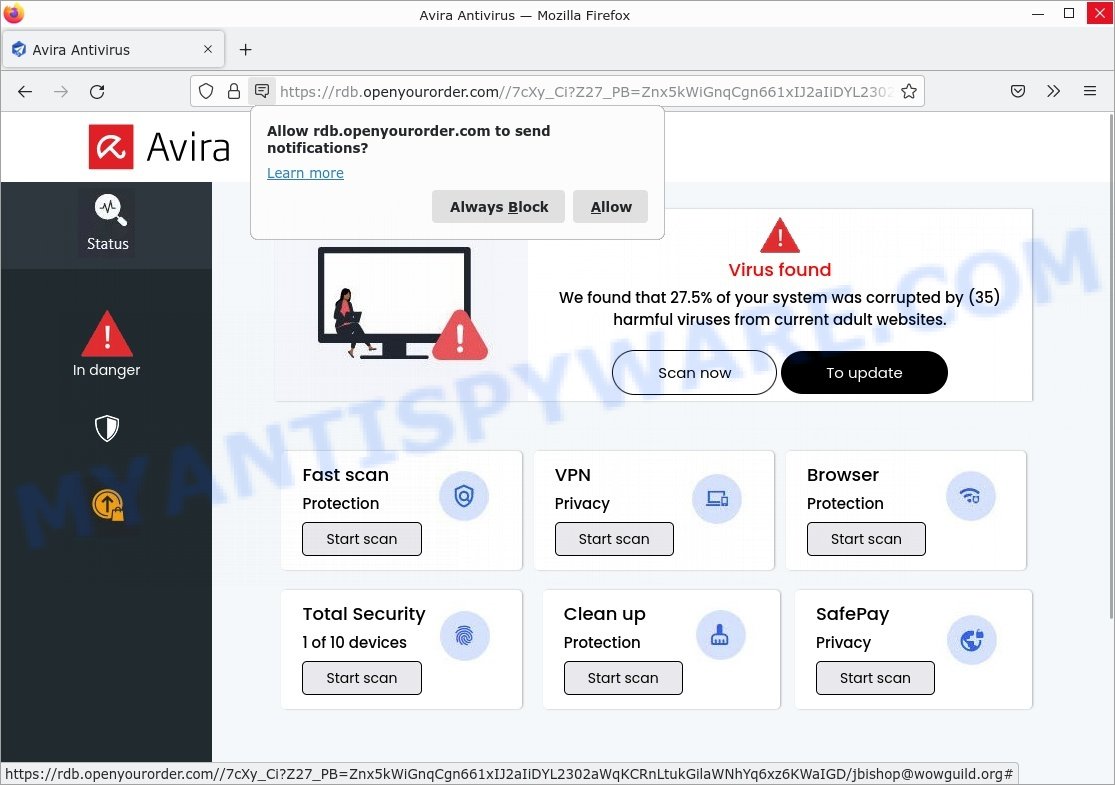Start scan under Browser Protection
The width and height of the screenshot is (1115, 785).
pyautogui.click(x=866, y=539)
